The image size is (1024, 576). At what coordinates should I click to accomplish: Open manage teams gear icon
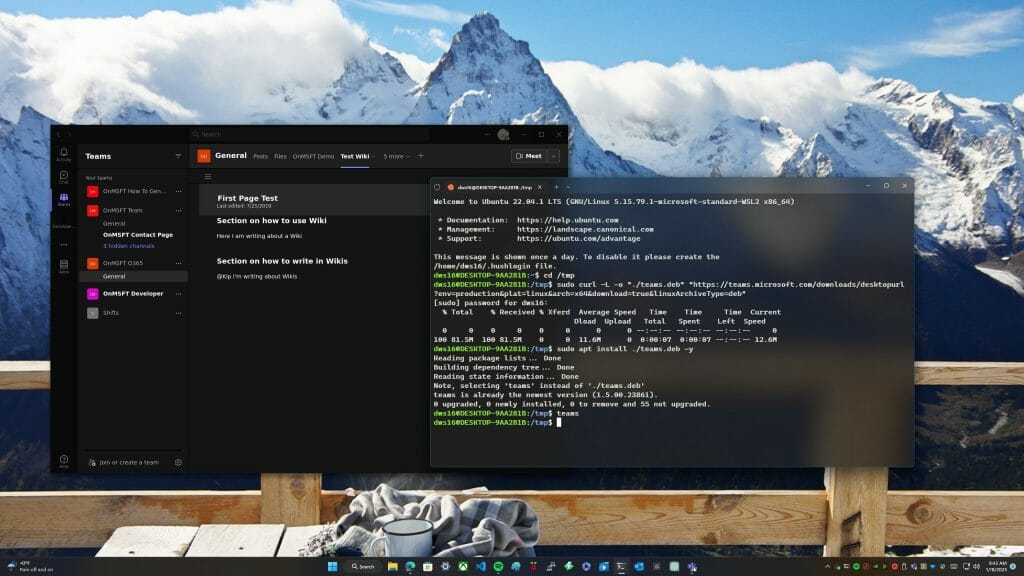coord(178,462)
